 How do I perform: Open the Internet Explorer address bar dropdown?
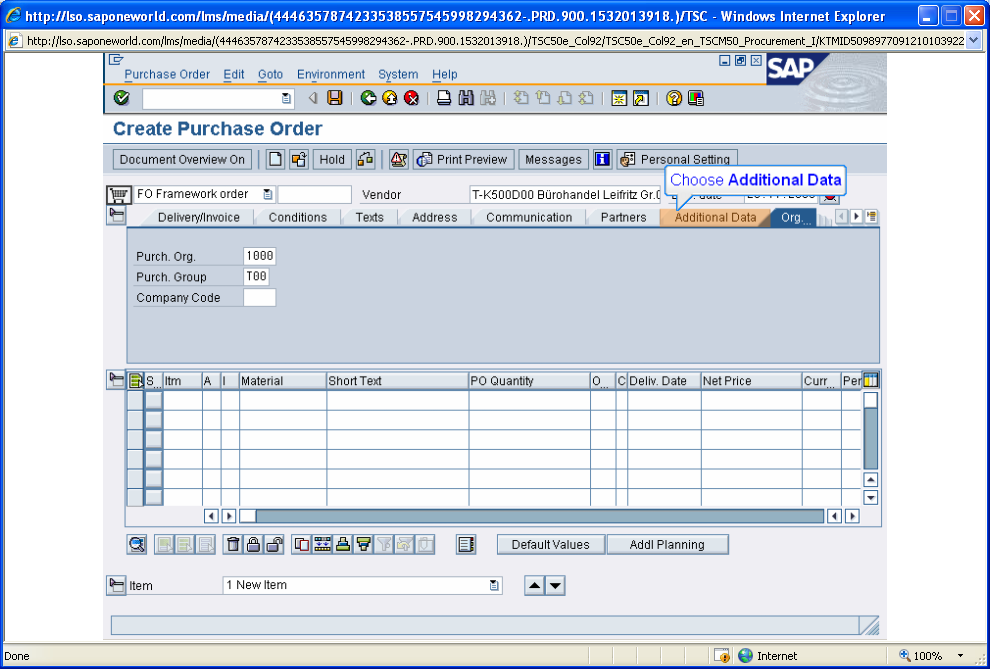coord(973,41)
